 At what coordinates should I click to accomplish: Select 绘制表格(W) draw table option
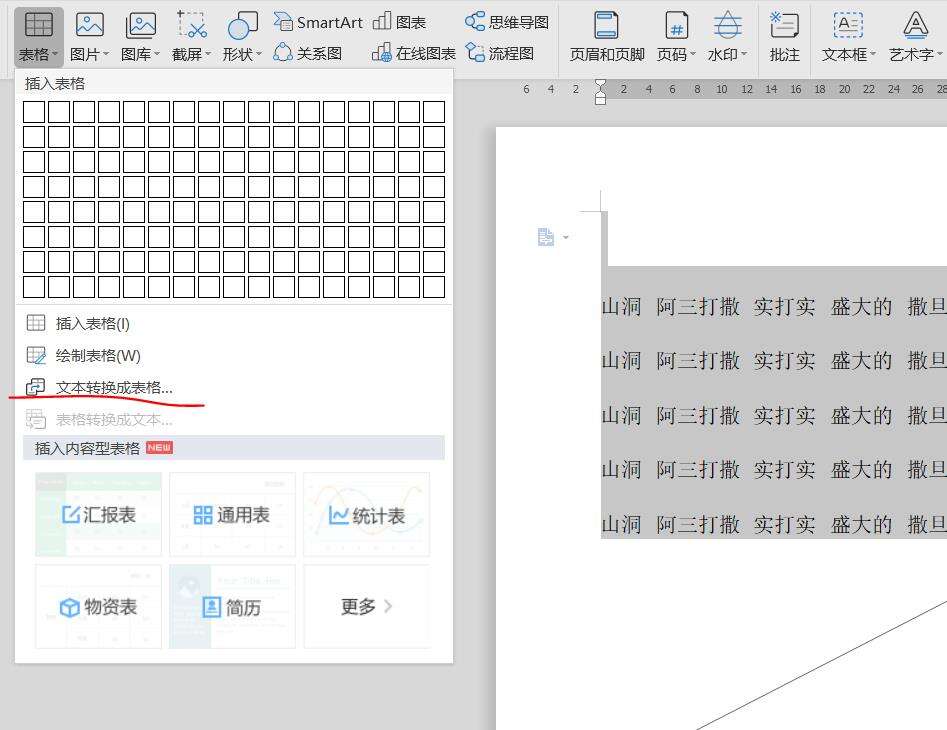[97, 355]
